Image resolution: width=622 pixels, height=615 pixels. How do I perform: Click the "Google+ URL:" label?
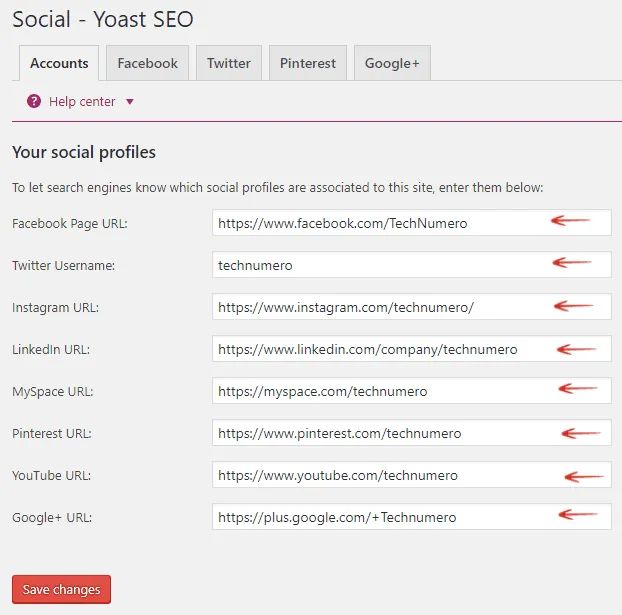[x=52, y=517]
